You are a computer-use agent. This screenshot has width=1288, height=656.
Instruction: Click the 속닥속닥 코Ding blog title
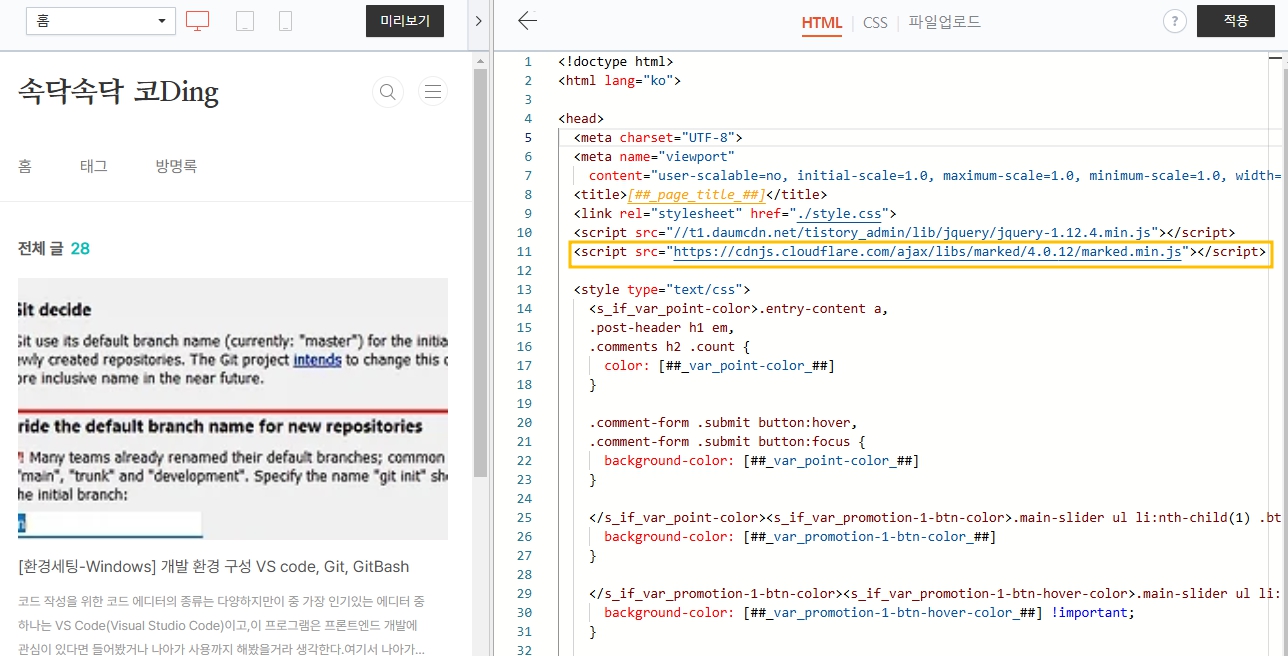click(x=118, y=92)
